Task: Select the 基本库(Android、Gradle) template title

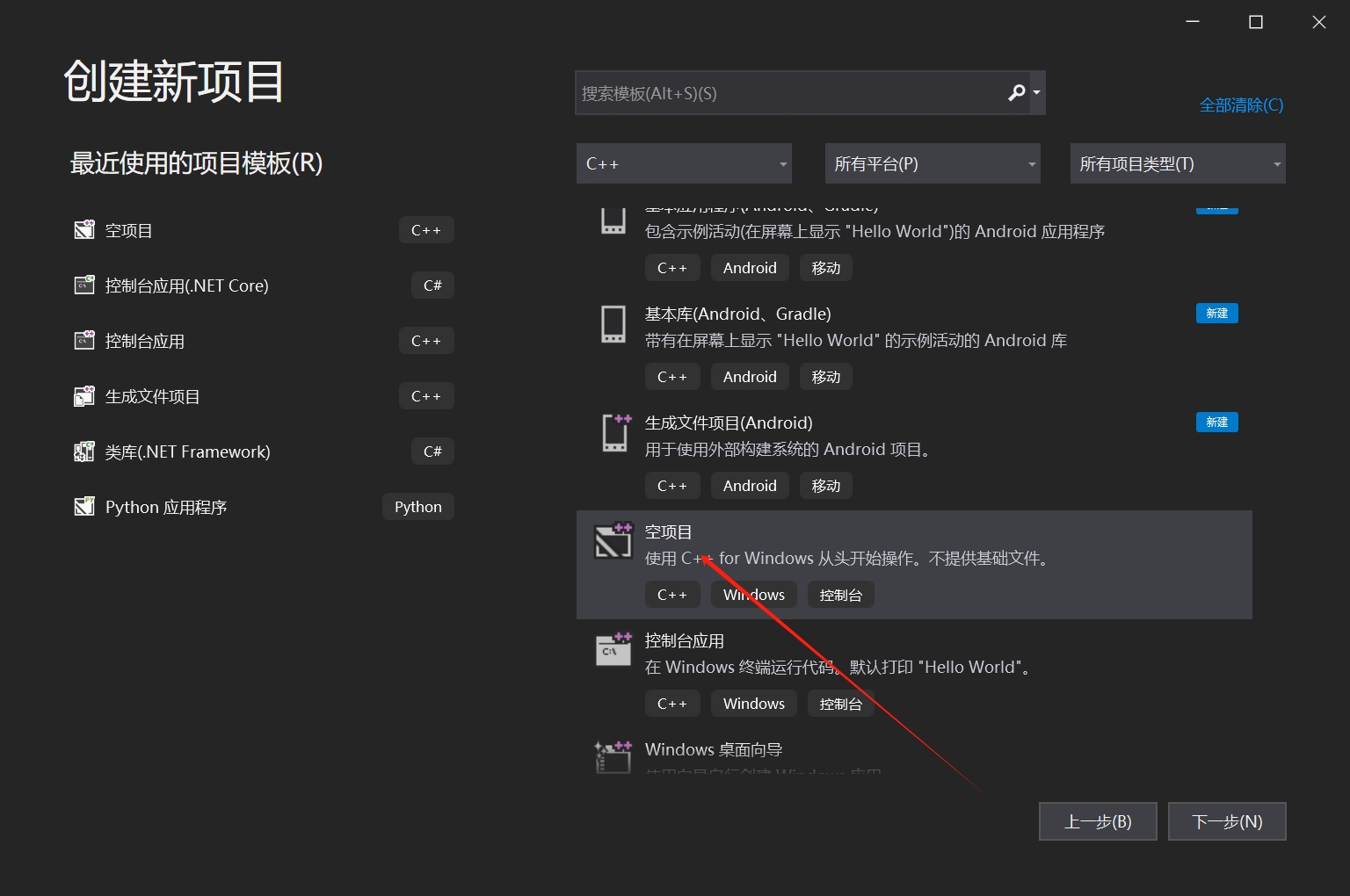Action: 738,314
